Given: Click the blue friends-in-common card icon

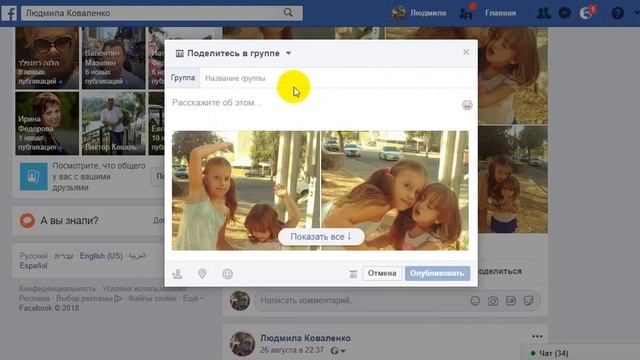Looking at the screenshot, I should [x=33, y=176].
